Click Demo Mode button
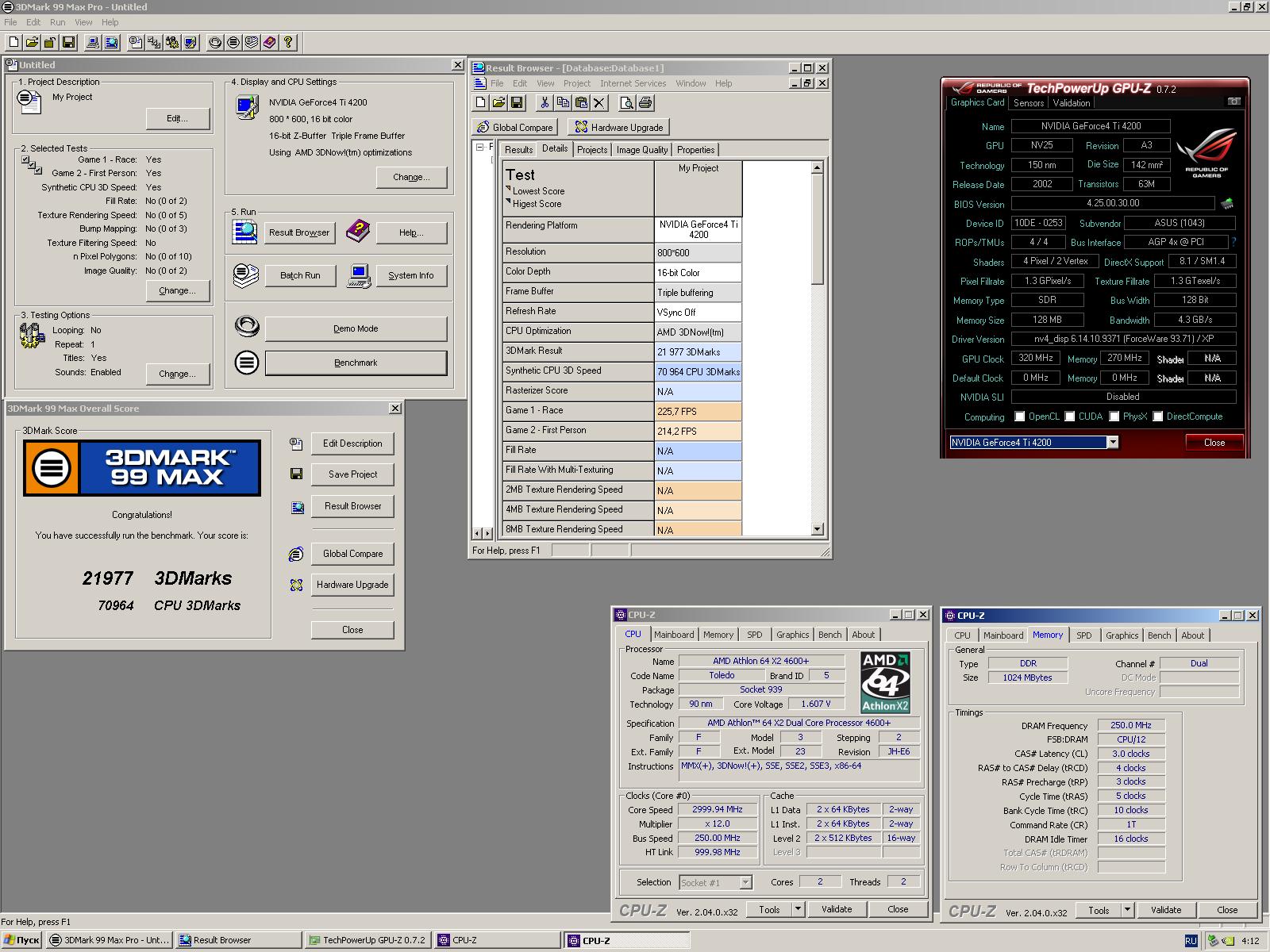Screen dimensions: 1270x952 point(356,328)
